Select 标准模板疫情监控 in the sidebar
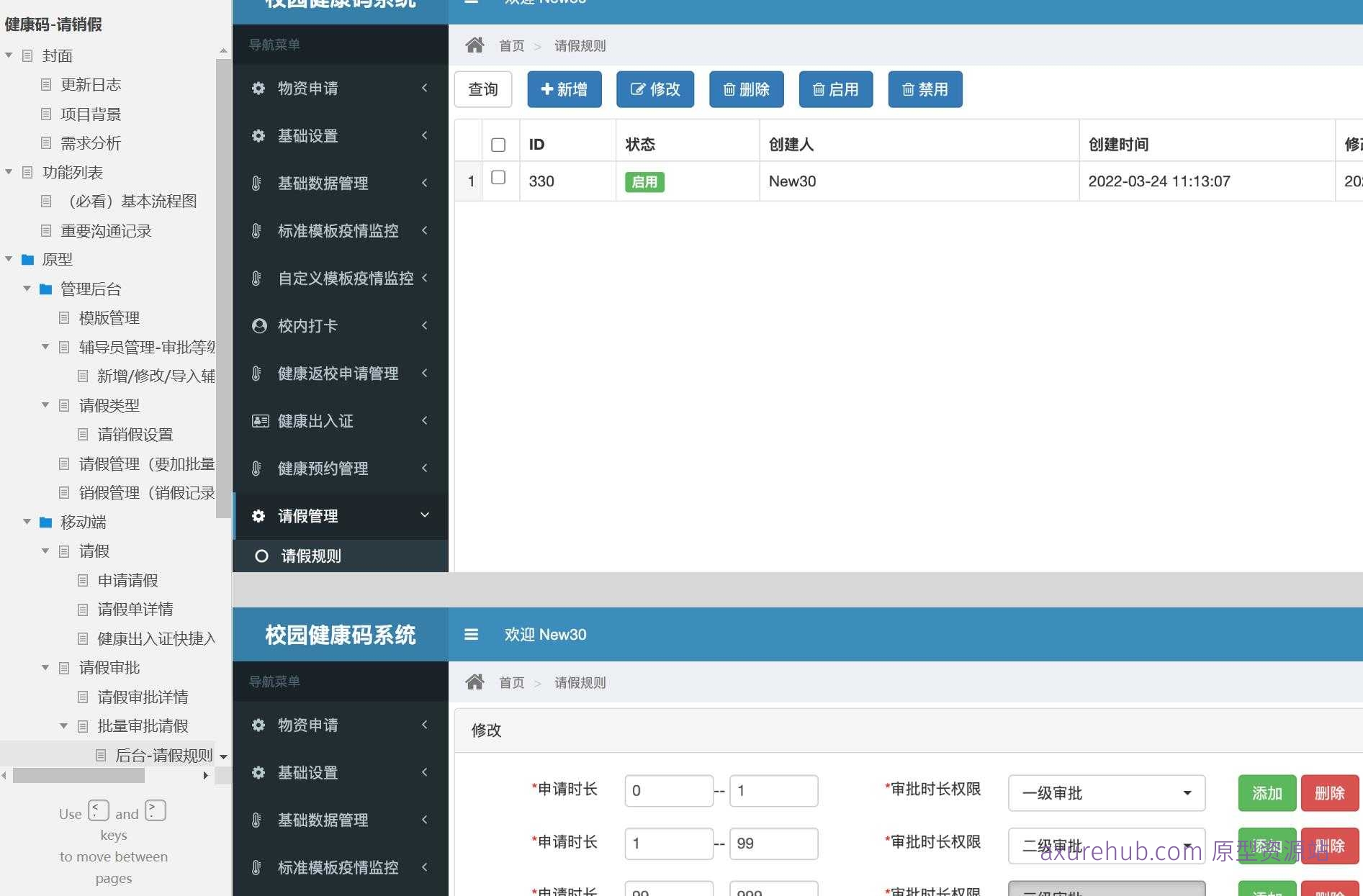Viewport: 1363px width, 896px height. click(x=338, y=231)
